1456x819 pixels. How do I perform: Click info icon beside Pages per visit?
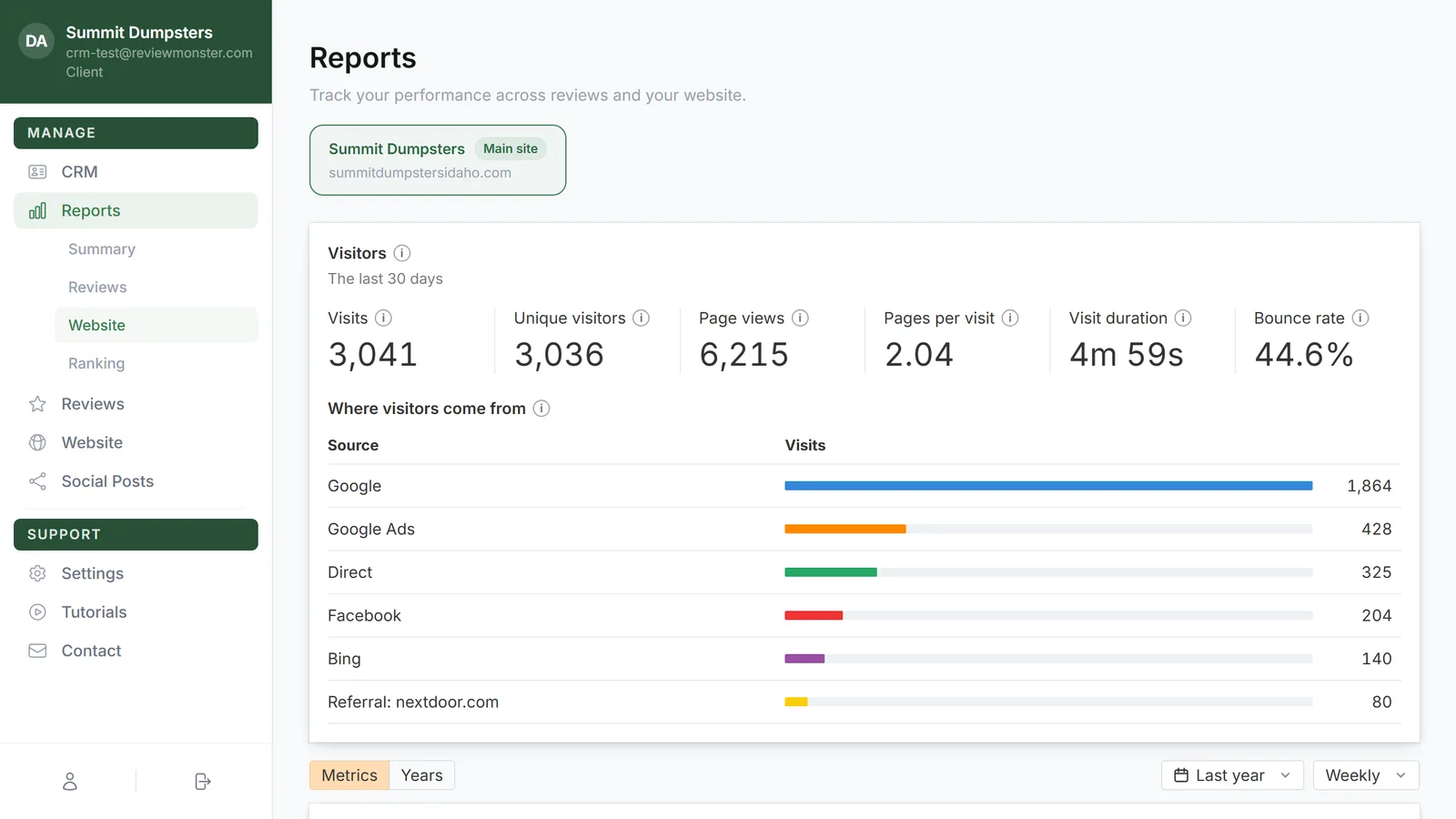point(1010,318)
